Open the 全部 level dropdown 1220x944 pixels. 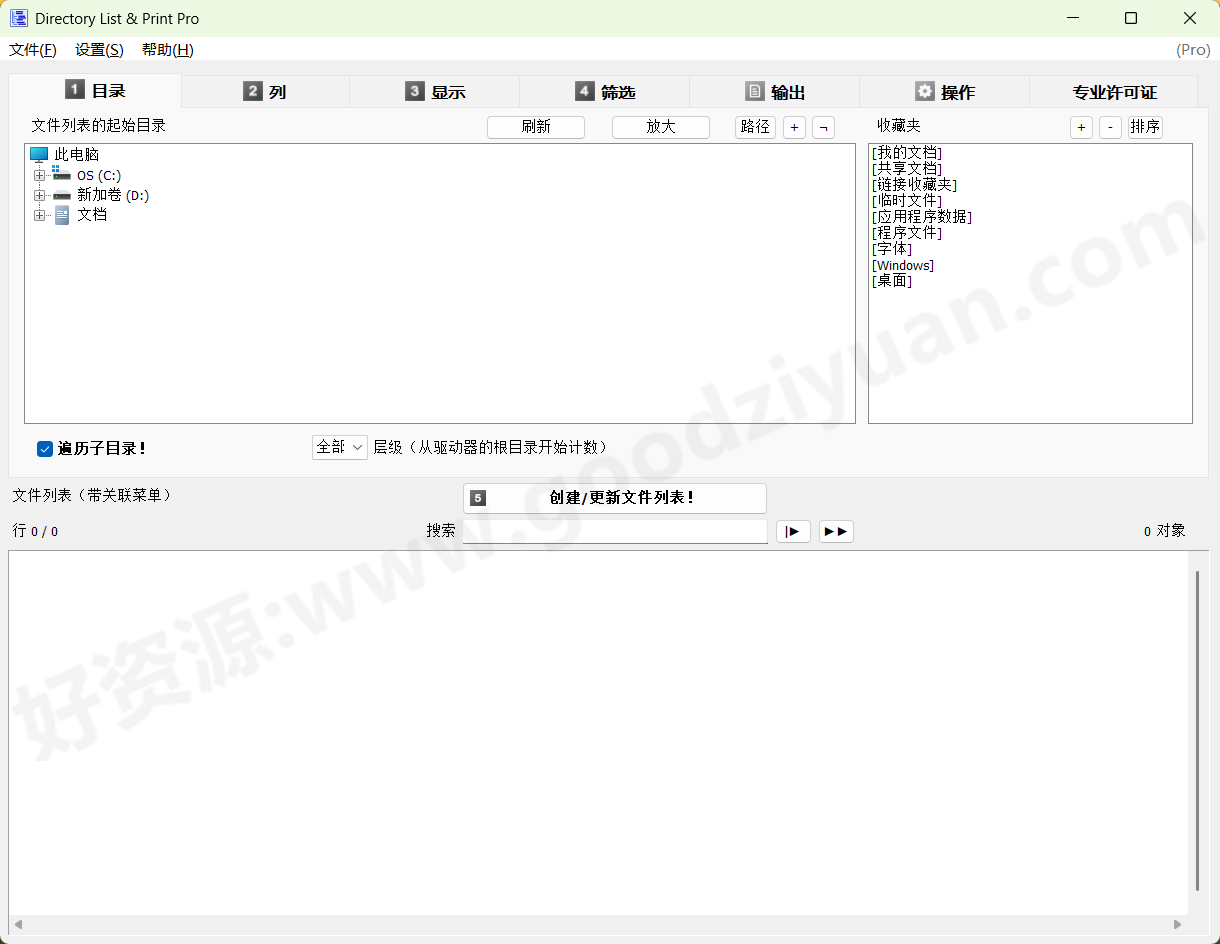[339, 447]
